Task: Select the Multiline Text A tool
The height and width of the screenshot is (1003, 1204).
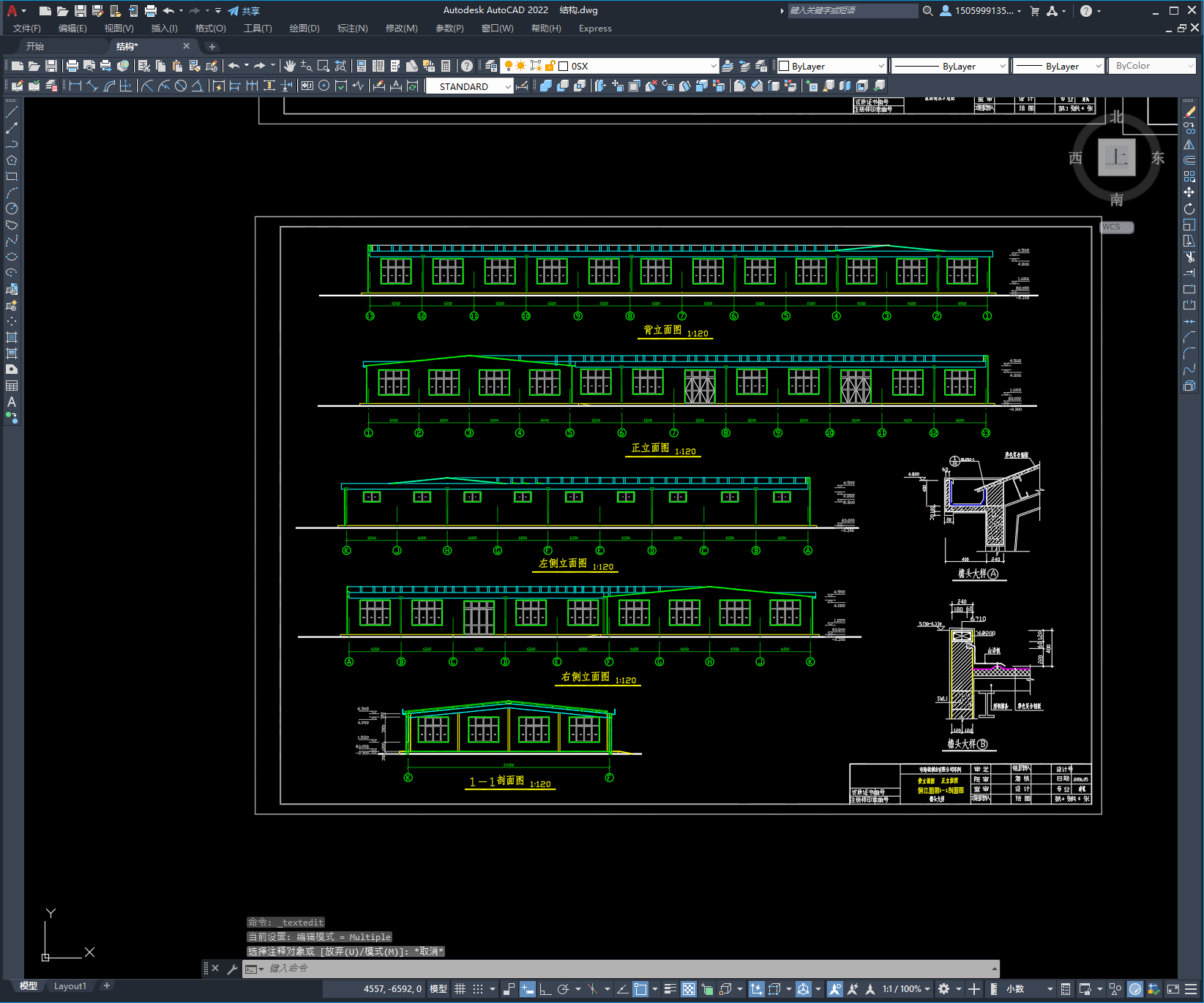Action: [x=12, y=402]
